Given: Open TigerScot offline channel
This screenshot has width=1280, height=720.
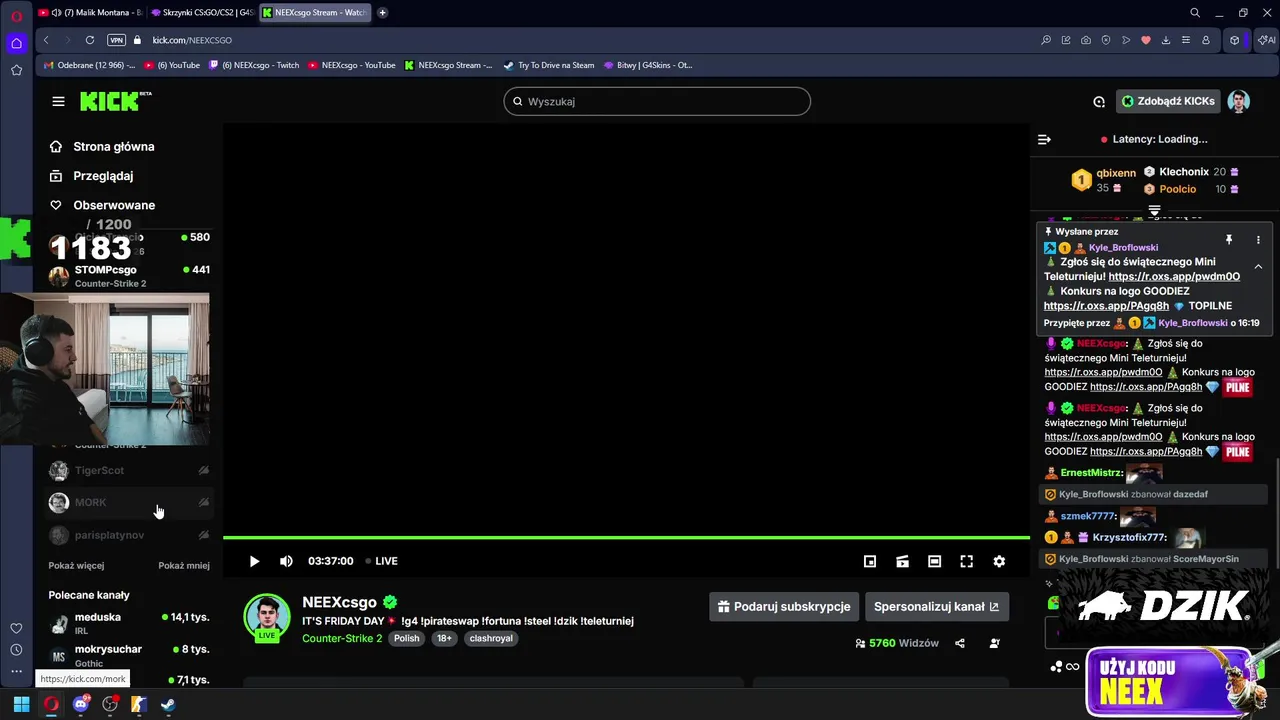Looking at the screenshot, I should 129,471.
